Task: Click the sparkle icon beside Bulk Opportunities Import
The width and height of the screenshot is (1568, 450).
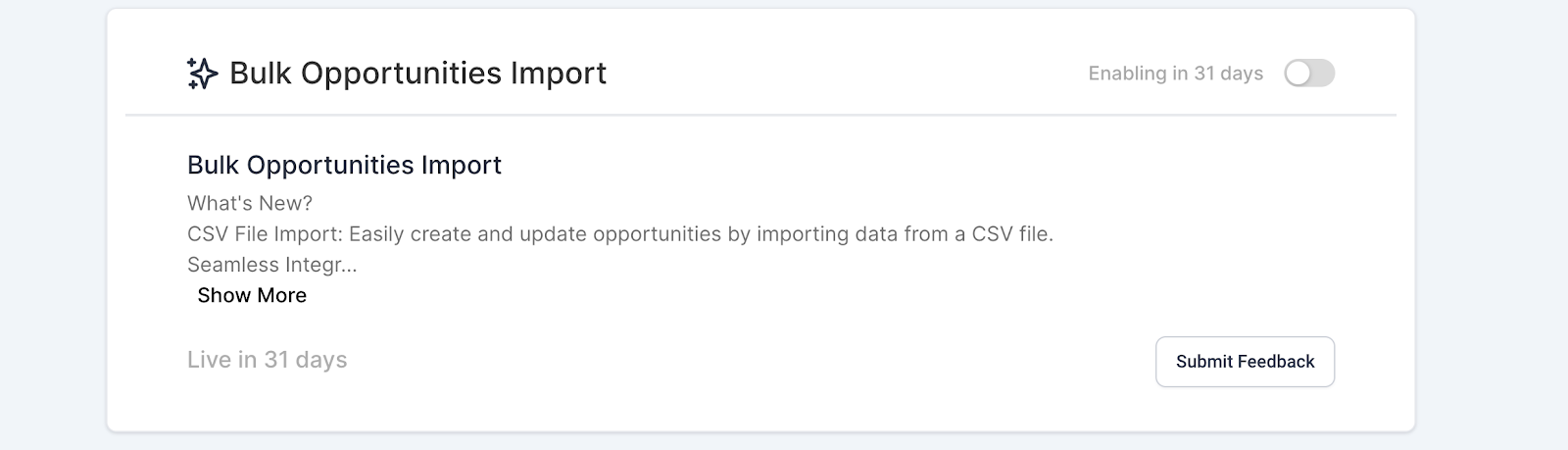Action: coord(202,74)
